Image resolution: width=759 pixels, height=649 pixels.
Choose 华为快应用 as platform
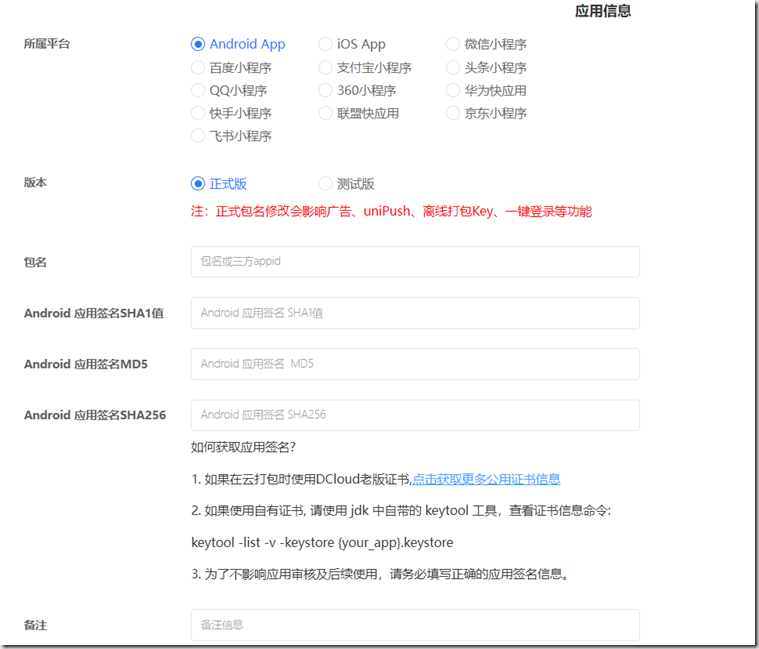453,91
